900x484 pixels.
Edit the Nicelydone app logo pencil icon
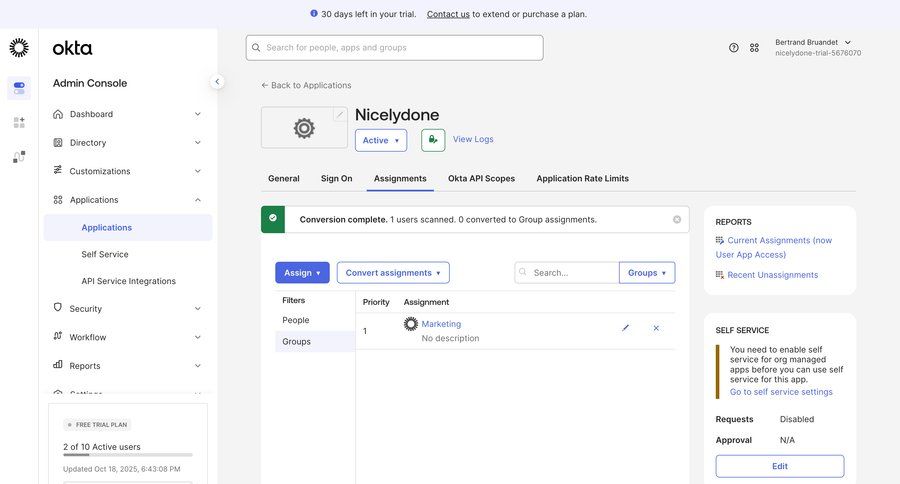(x=340, y=114)
